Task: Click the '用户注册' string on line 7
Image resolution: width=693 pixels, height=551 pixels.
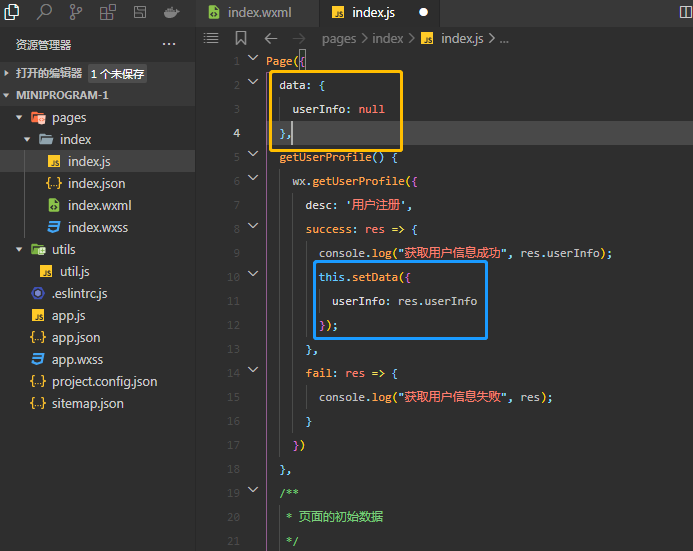Action: [x=377, y=205]
